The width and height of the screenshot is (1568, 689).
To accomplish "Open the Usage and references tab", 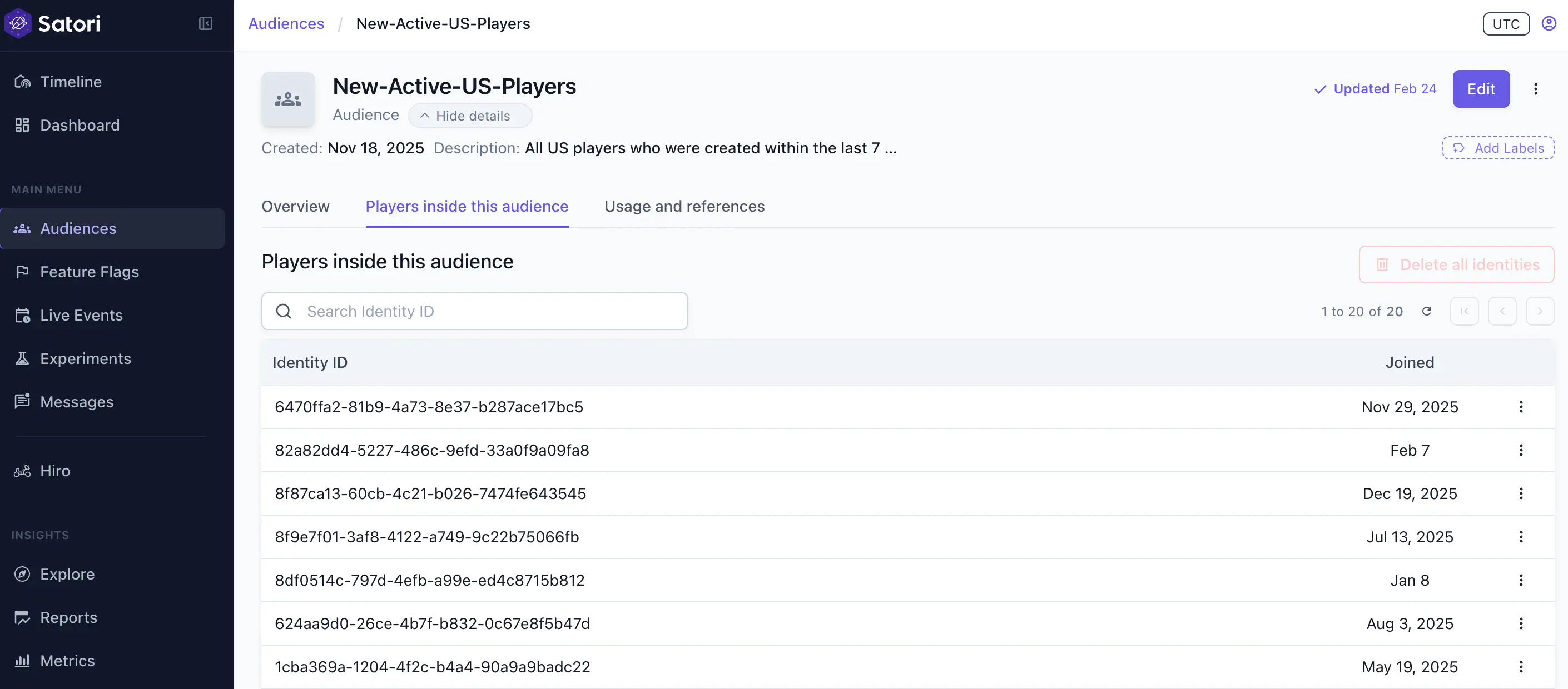I will (x=684, y=206).
